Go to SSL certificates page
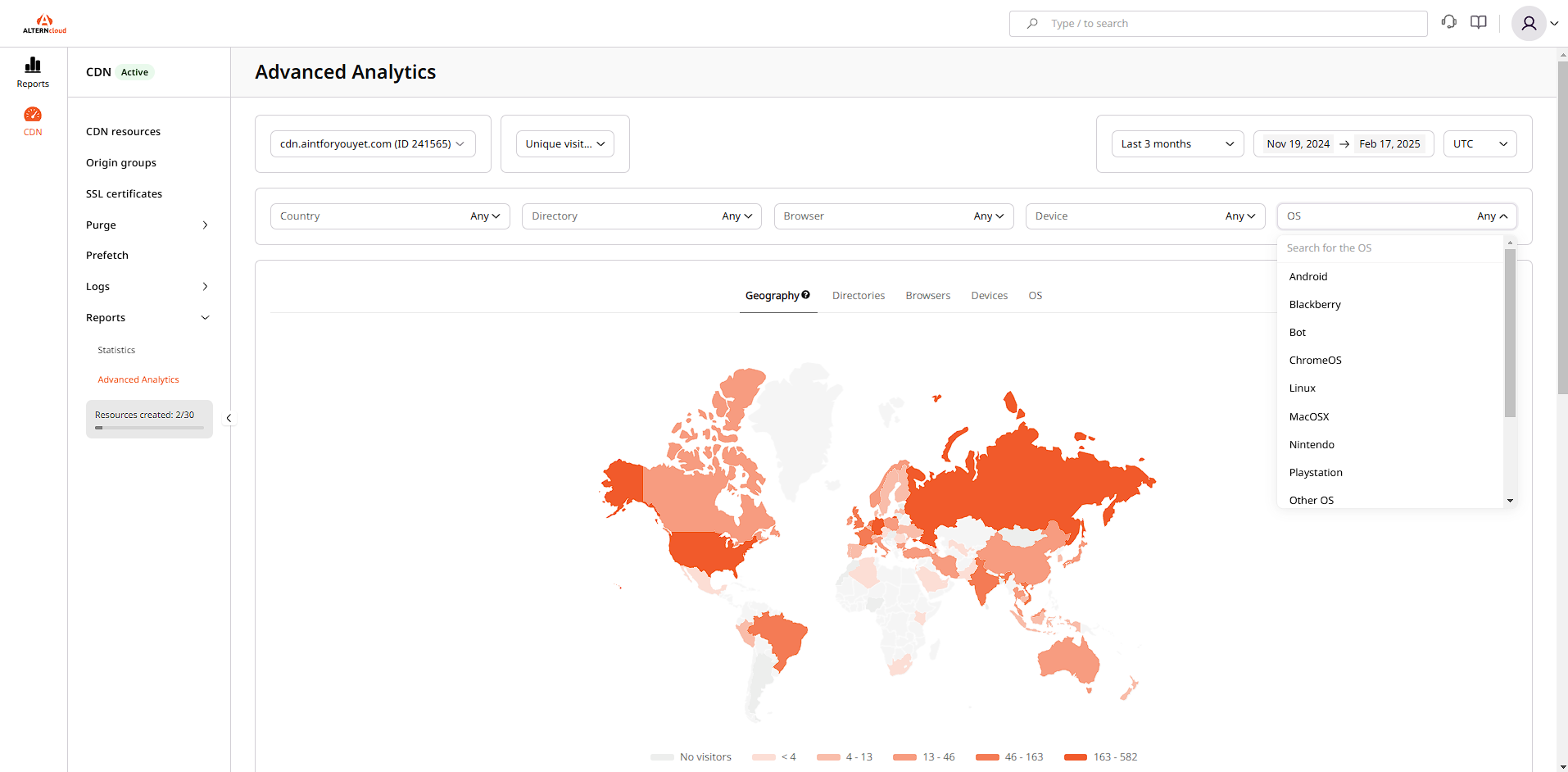 click(124, 193)
